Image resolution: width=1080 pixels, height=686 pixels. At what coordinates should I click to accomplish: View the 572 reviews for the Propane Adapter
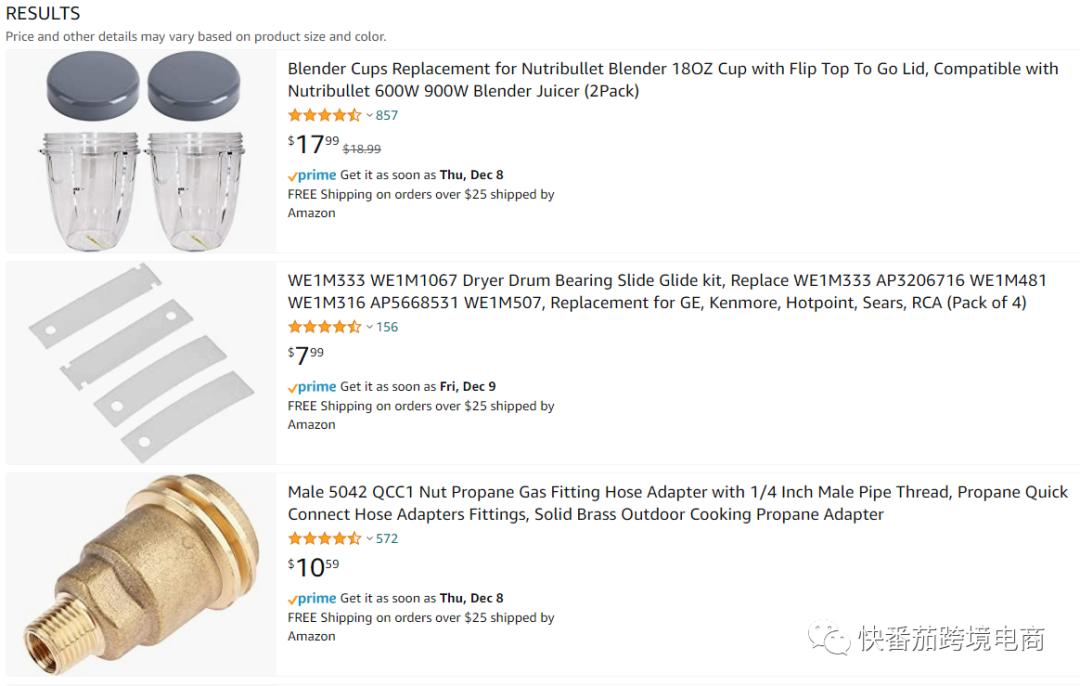click(387, 538)
